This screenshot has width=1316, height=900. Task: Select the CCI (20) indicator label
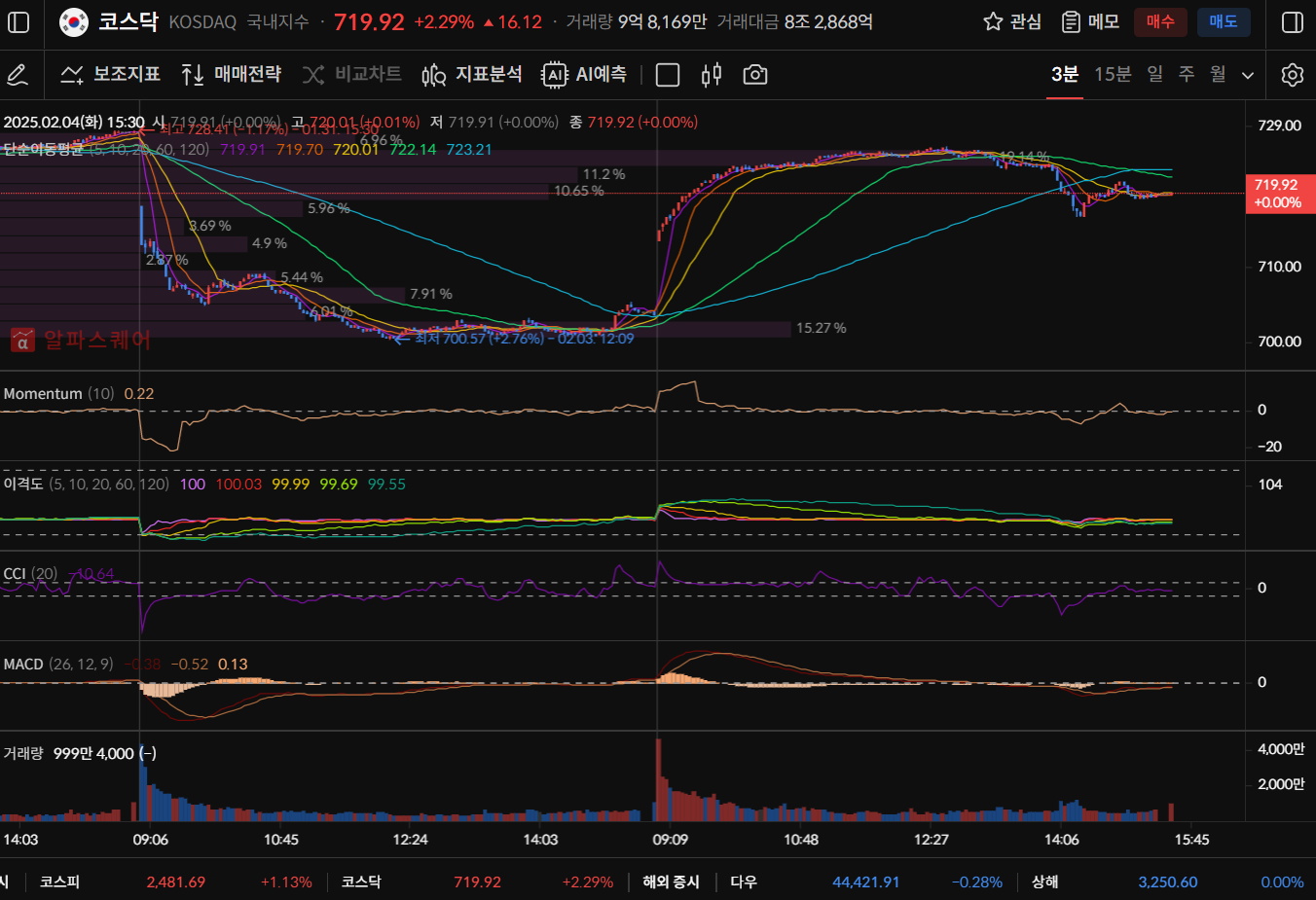[30, 574]
